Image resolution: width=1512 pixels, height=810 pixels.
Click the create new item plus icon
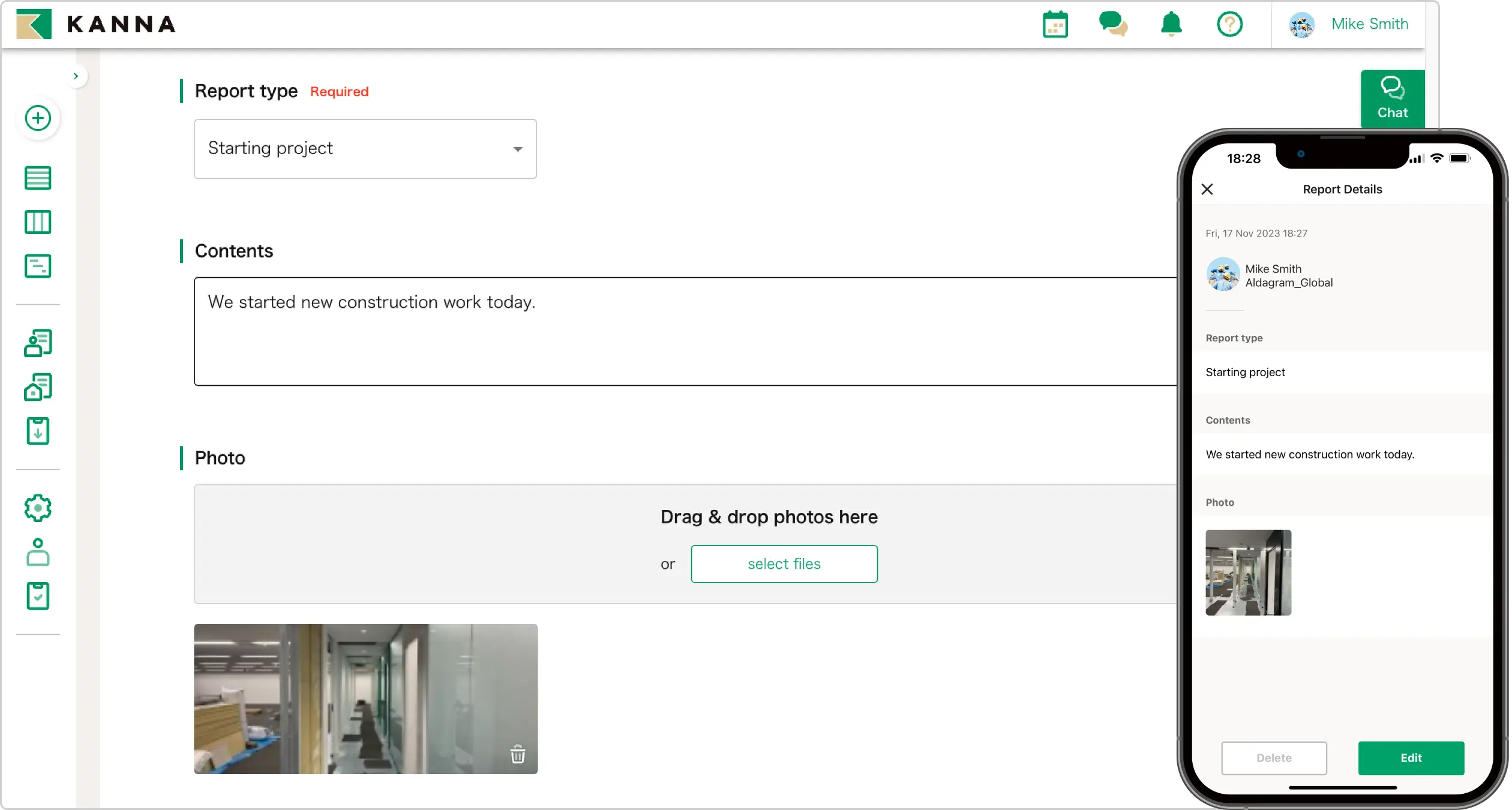click(38, 118)
